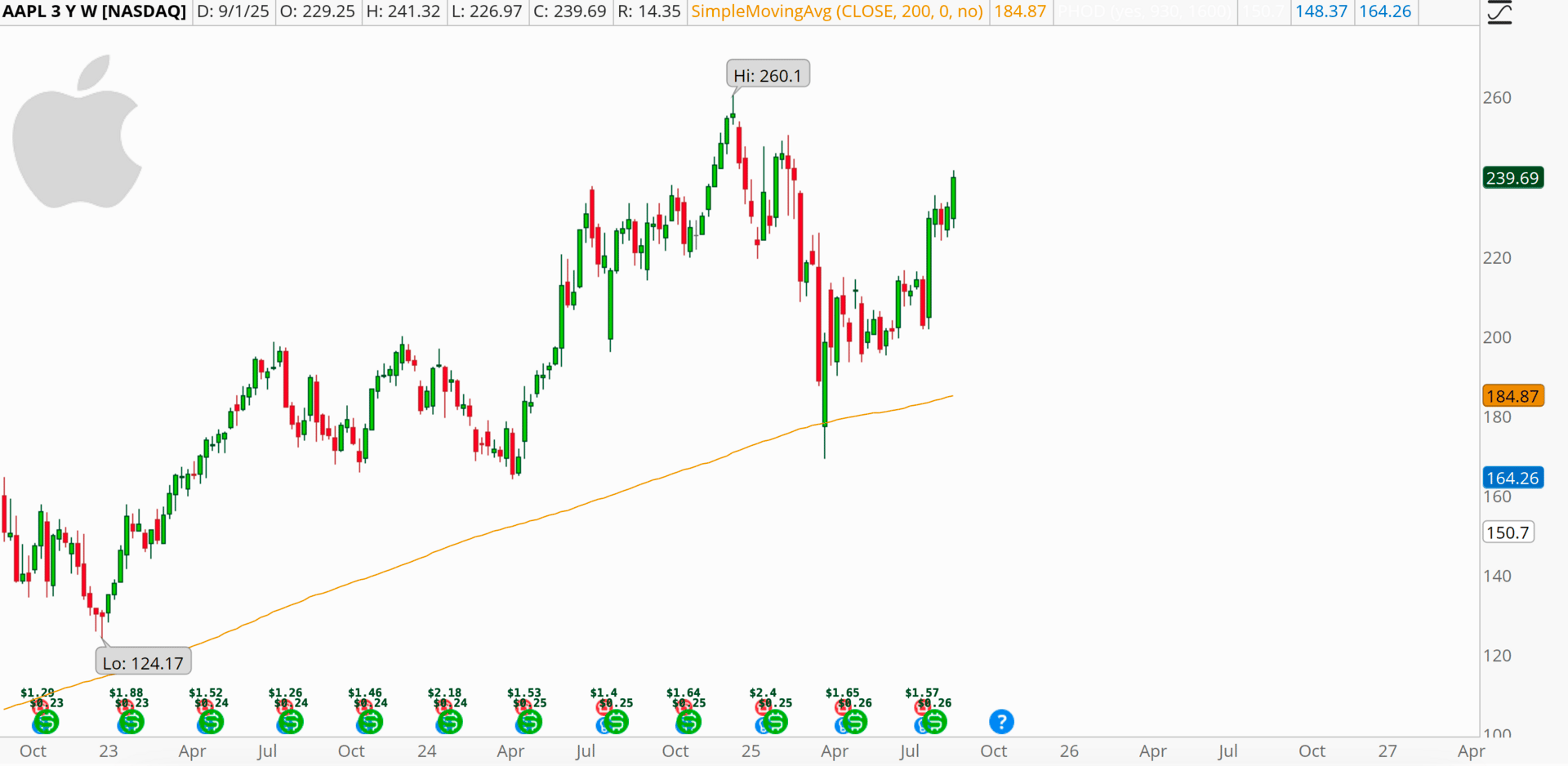1568x766 pixels.
Task: Click the blue question mark icon near Oct
Action: coord(1001,722)
